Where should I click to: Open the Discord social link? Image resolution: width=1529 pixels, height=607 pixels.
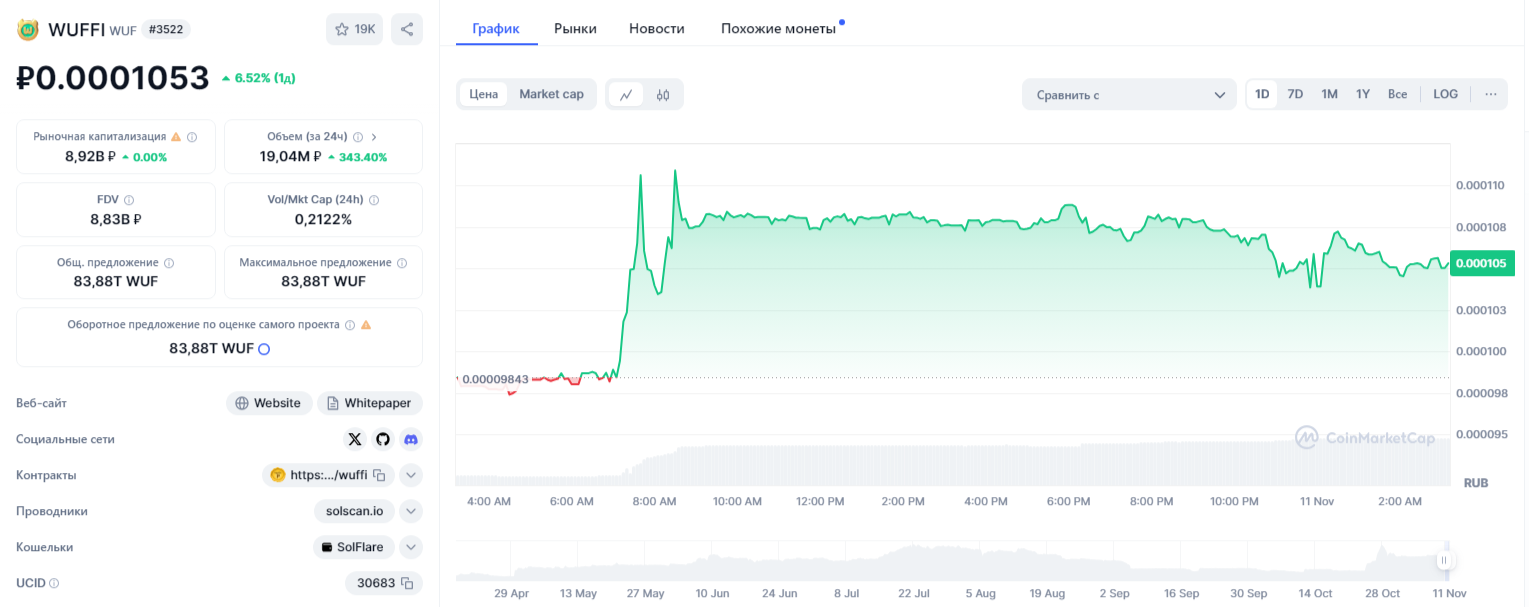click(x=411, y=439)
